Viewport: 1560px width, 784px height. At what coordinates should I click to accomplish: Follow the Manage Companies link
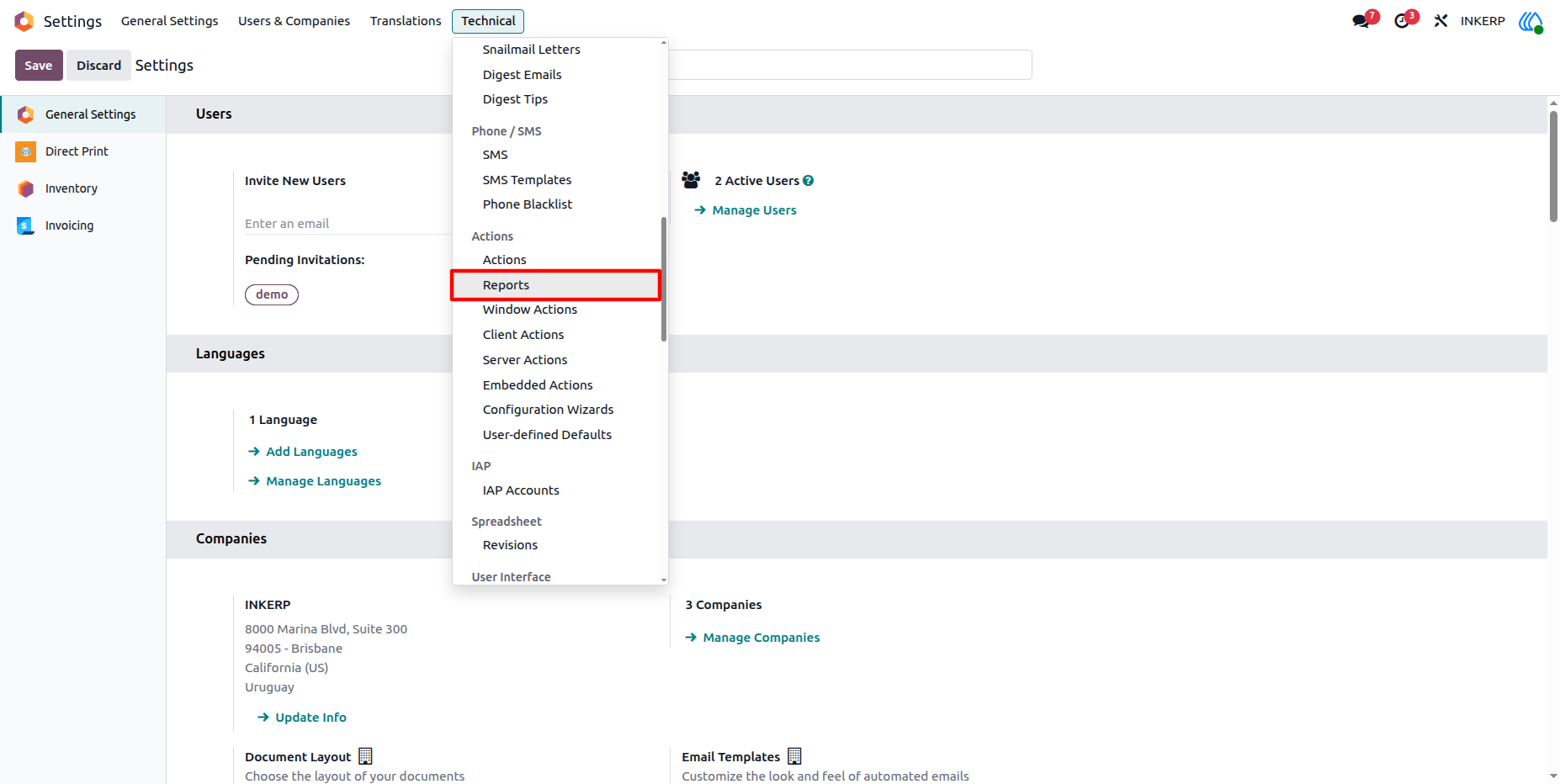tap(752, 638)
